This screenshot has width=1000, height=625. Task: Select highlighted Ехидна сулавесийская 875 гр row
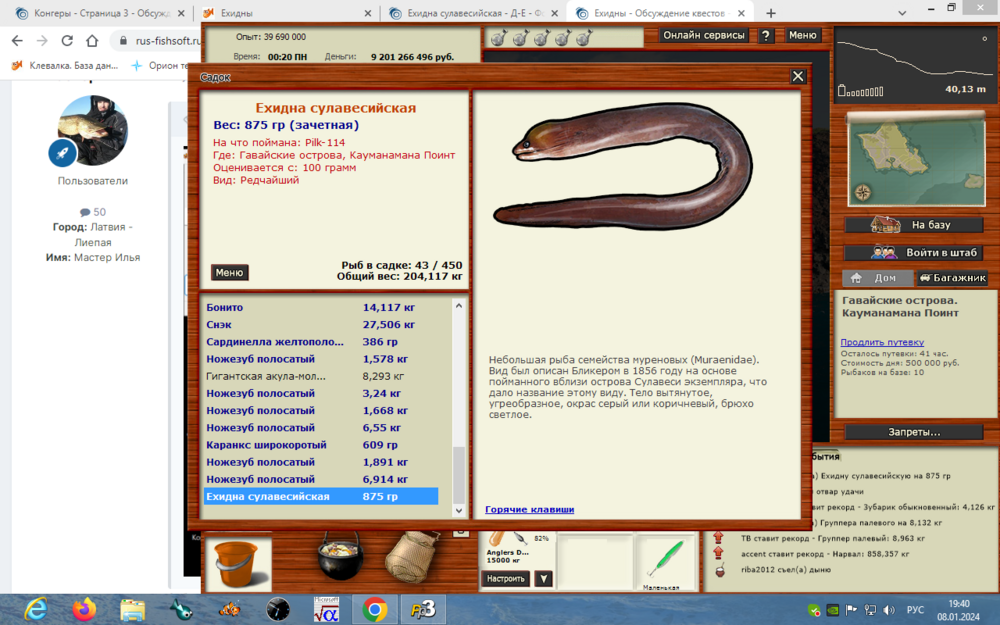(x=321, y=496)
